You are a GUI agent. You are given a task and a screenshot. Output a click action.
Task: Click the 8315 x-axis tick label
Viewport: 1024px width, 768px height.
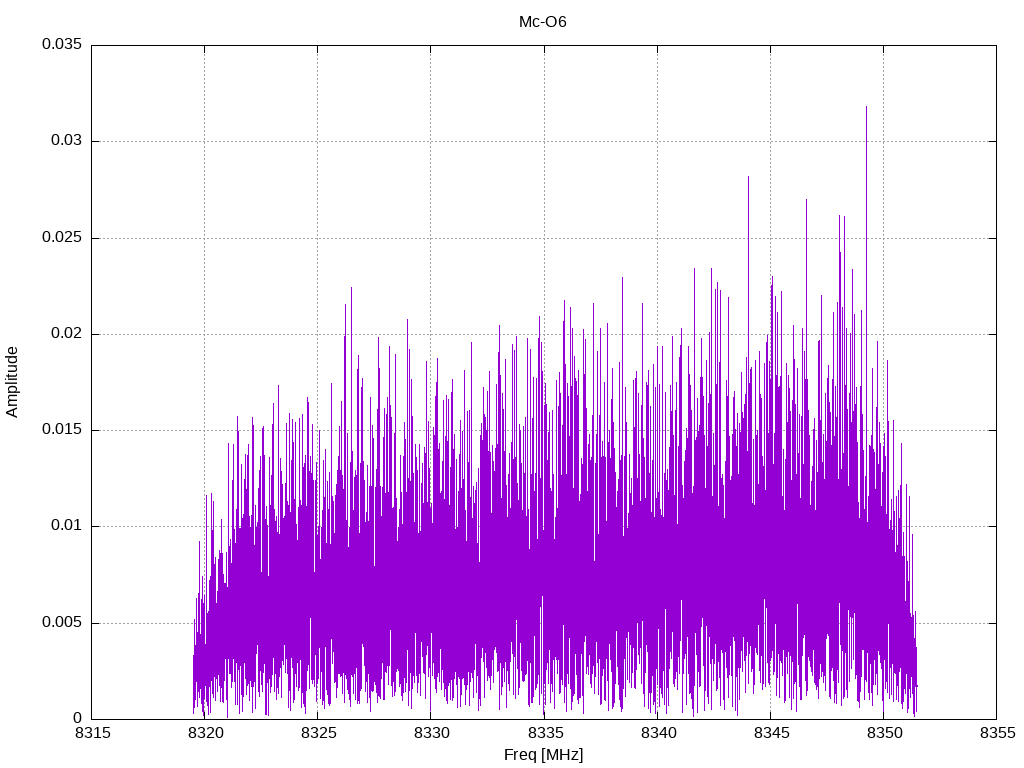[x=91, y=735]
